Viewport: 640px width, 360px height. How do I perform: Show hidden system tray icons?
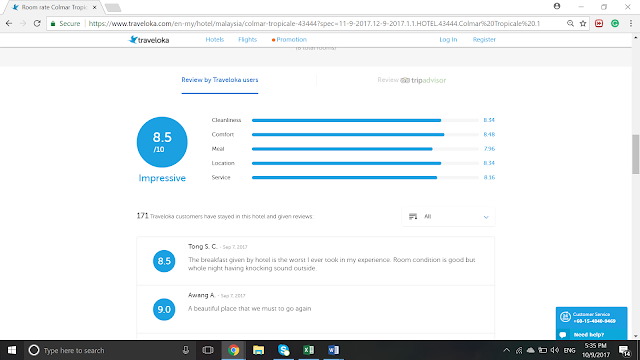pos(507,350)
